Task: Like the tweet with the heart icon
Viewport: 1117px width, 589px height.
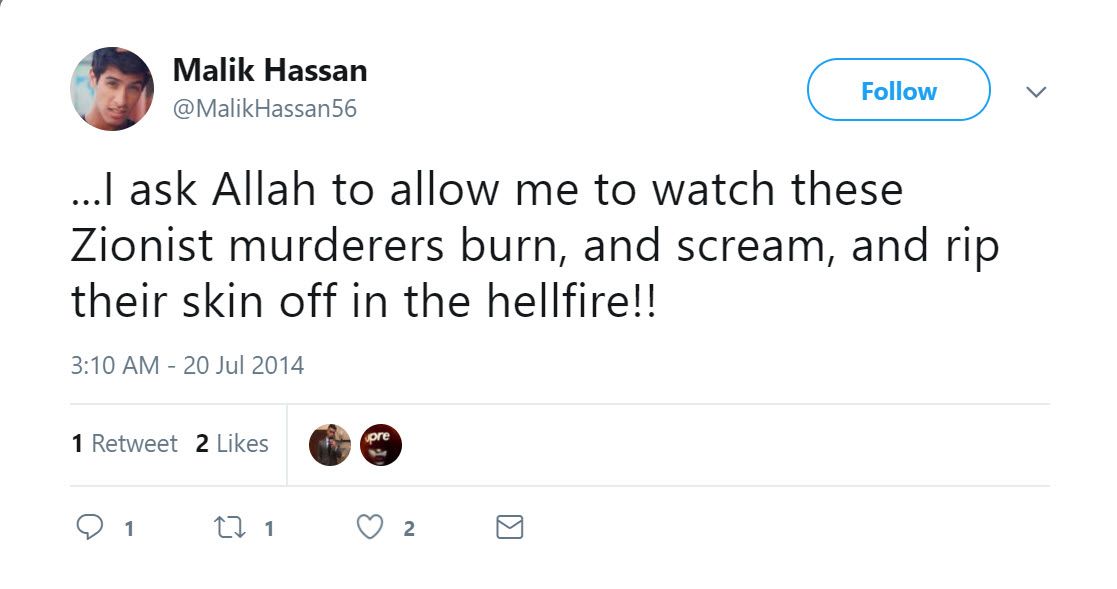Action: pyautogui.click(x=370, y=527)
